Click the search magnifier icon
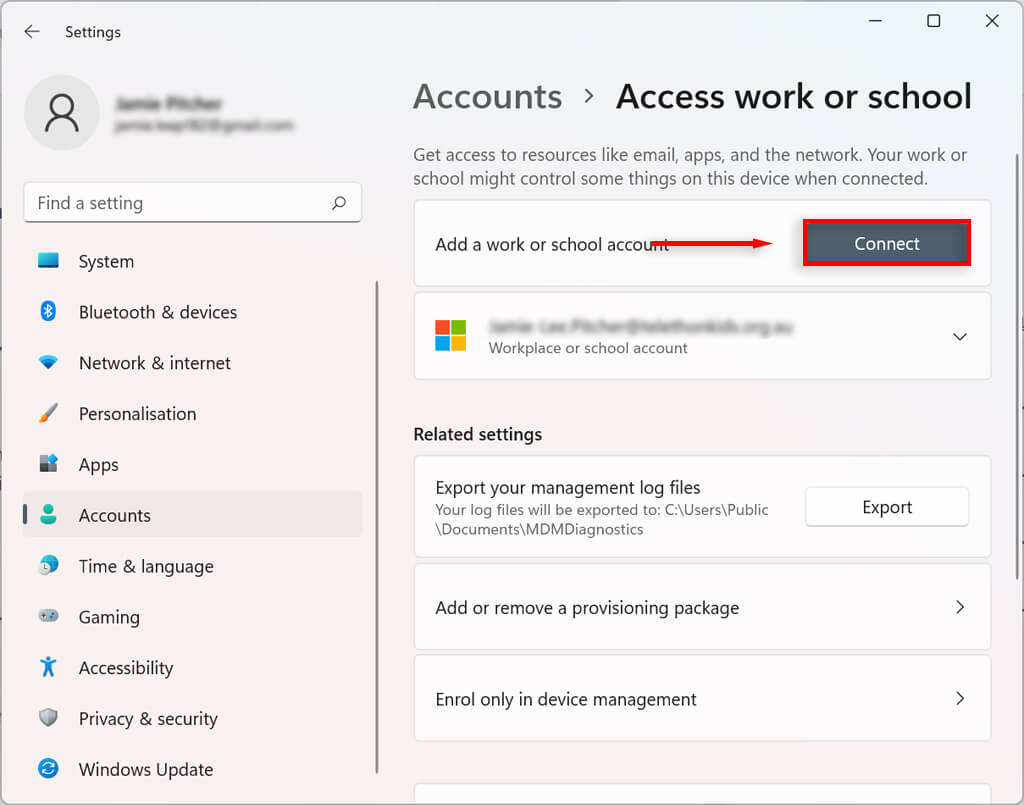Screen dimensions: 1024x805 click(339, 203)
